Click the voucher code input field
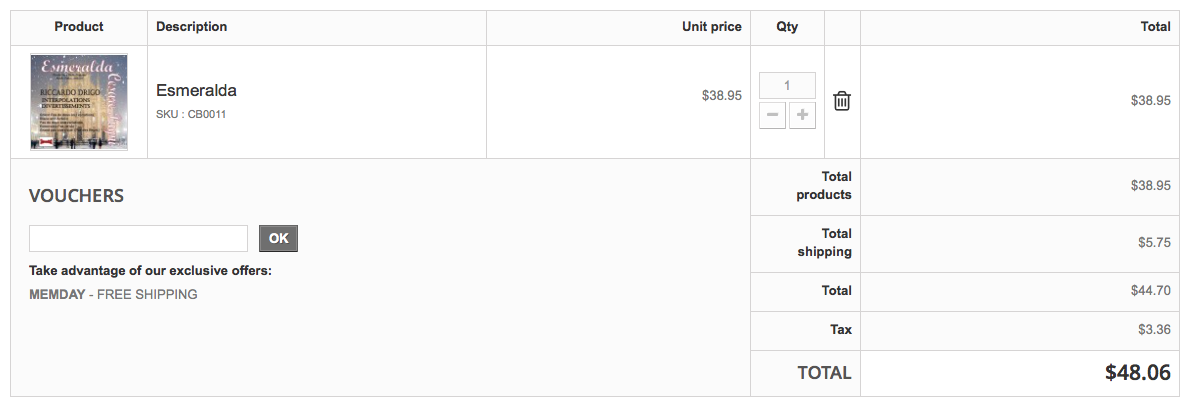Screen dimensions: 1192x404 tap(138, 238)
